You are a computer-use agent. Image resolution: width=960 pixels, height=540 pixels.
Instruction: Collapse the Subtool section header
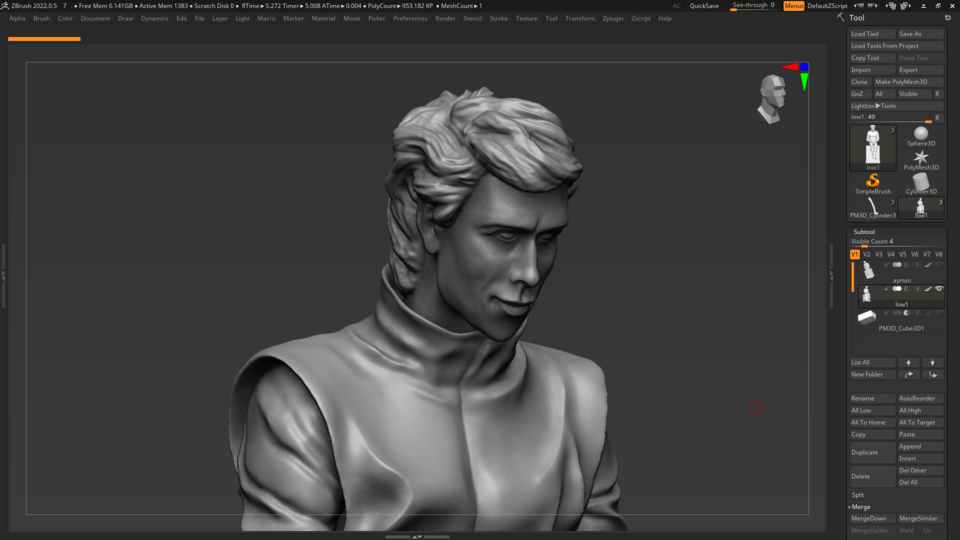click(x=864, y=232)
